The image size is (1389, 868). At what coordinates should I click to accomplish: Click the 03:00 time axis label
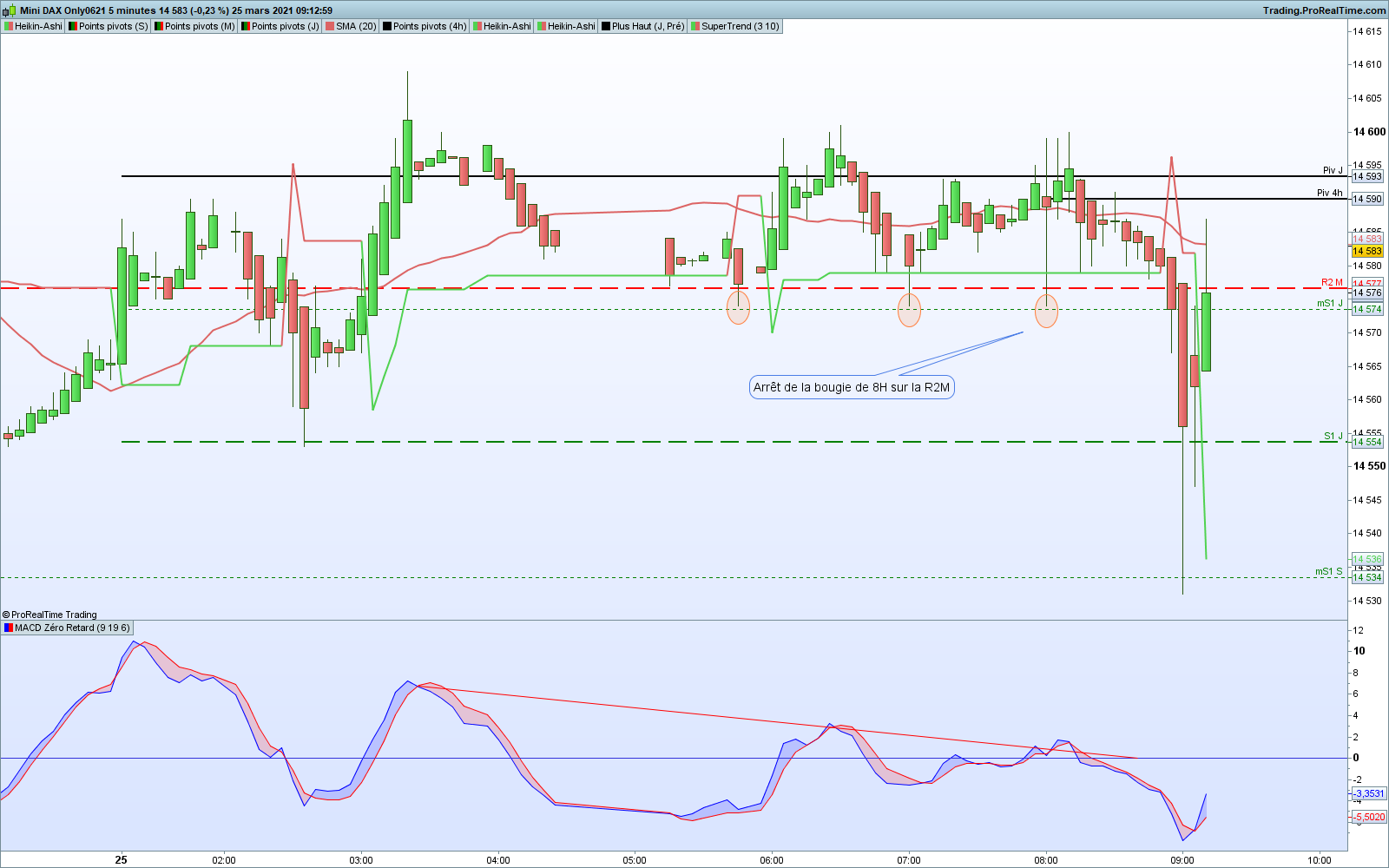click(x=361, y=860)
